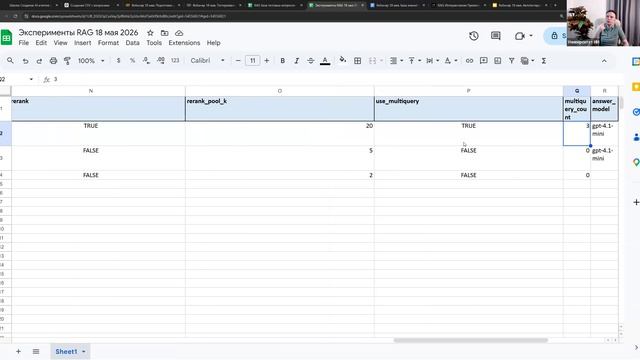Insert a comment from toolbar
The image size is (640, 360).
[x=484, y=60]
